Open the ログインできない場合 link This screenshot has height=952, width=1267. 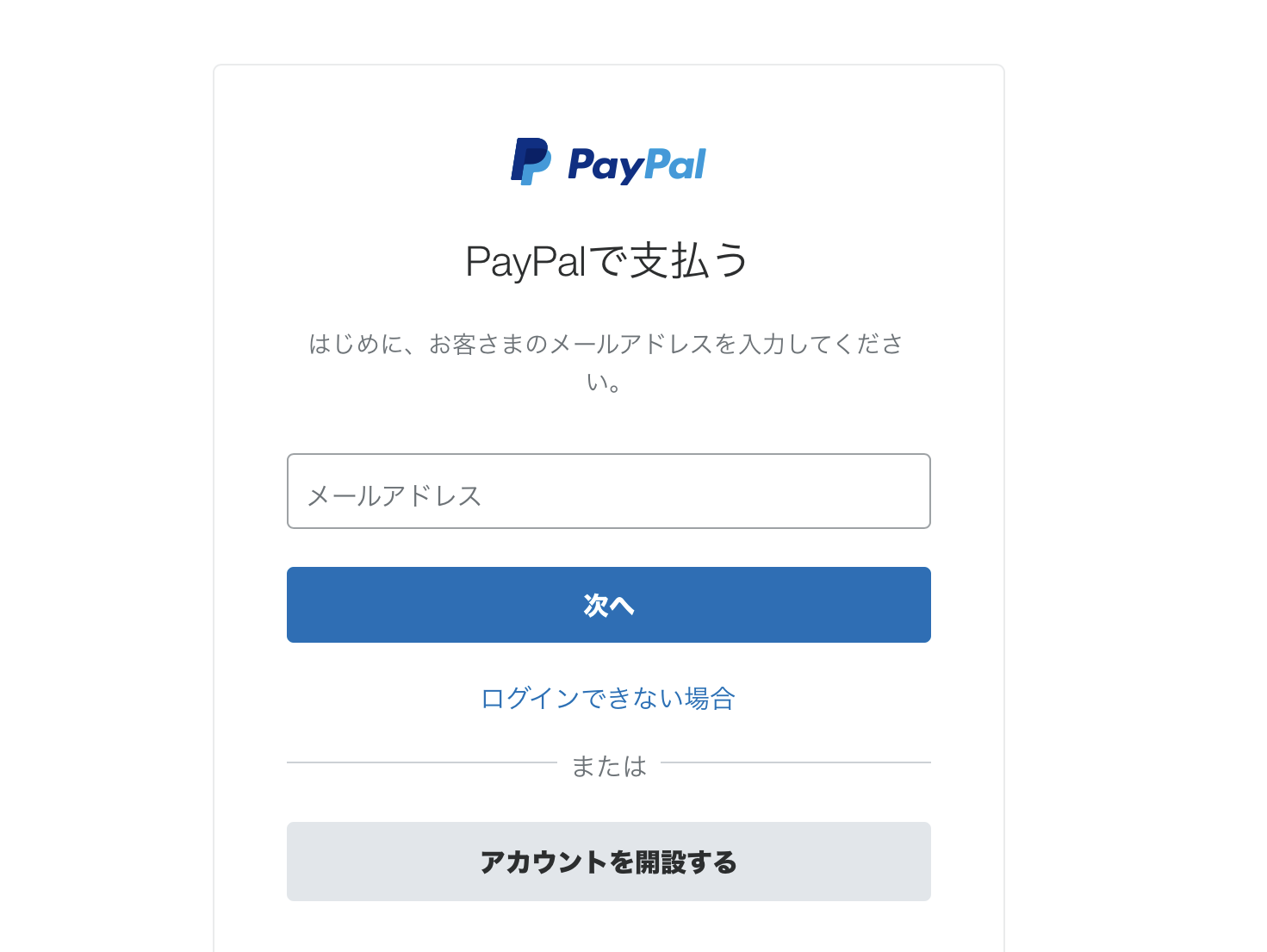click(x=608, y=698)
